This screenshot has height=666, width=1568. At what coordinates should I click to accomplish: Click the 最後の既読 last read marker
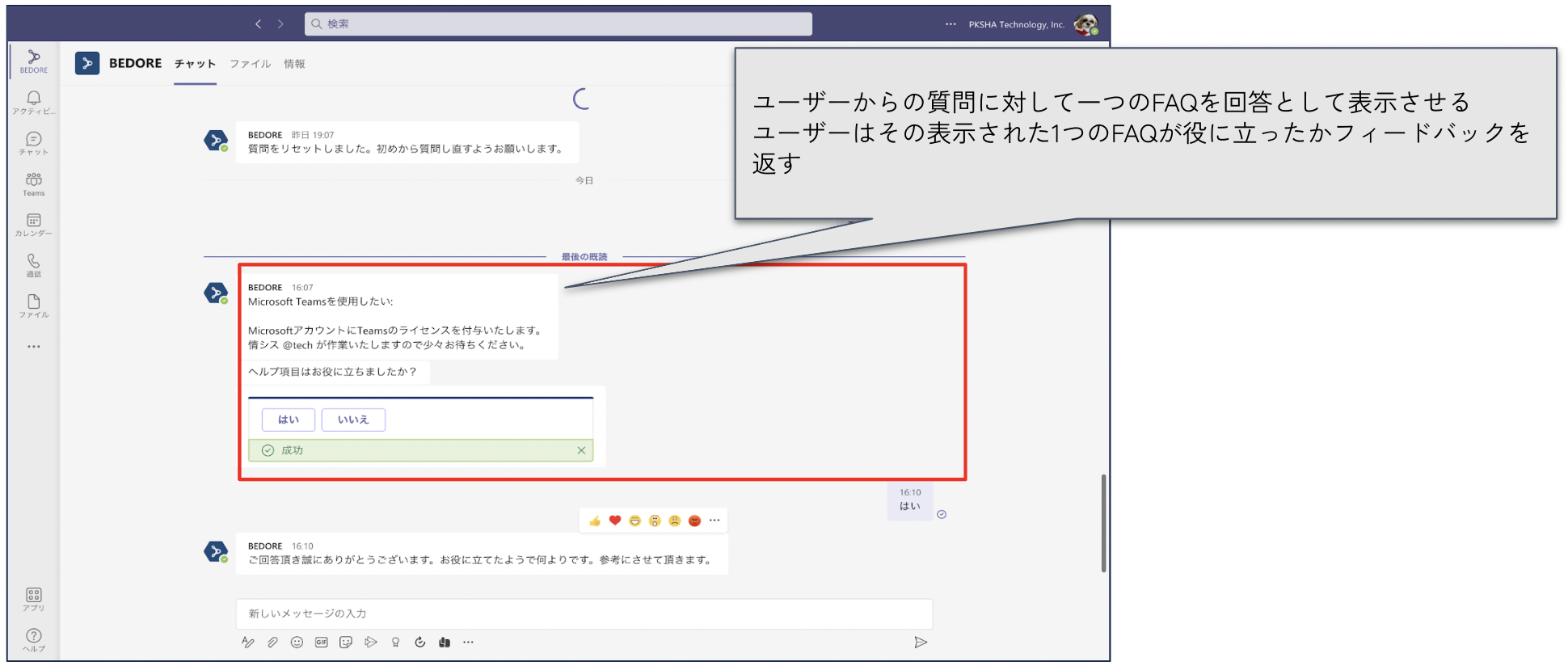tap(584, 257)
